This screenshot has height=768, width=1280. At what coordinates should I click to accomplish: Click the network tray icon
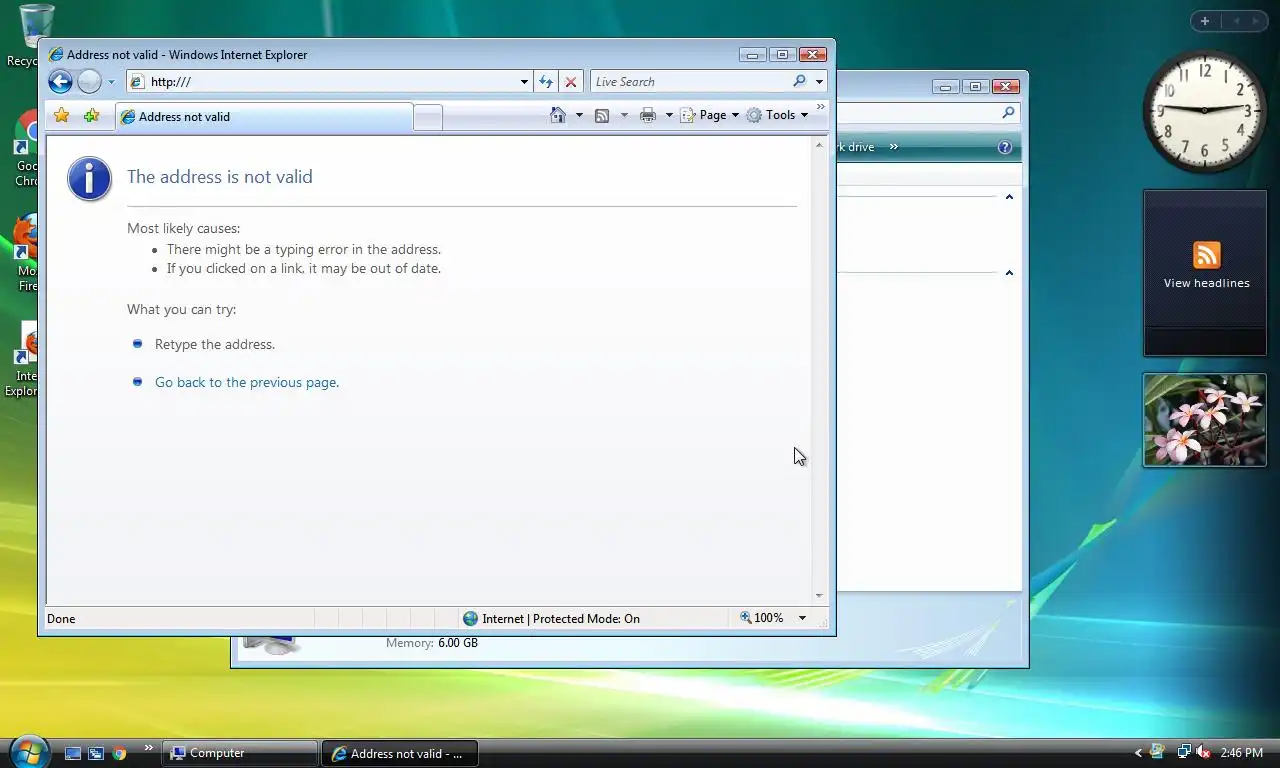click(1184, 752)
